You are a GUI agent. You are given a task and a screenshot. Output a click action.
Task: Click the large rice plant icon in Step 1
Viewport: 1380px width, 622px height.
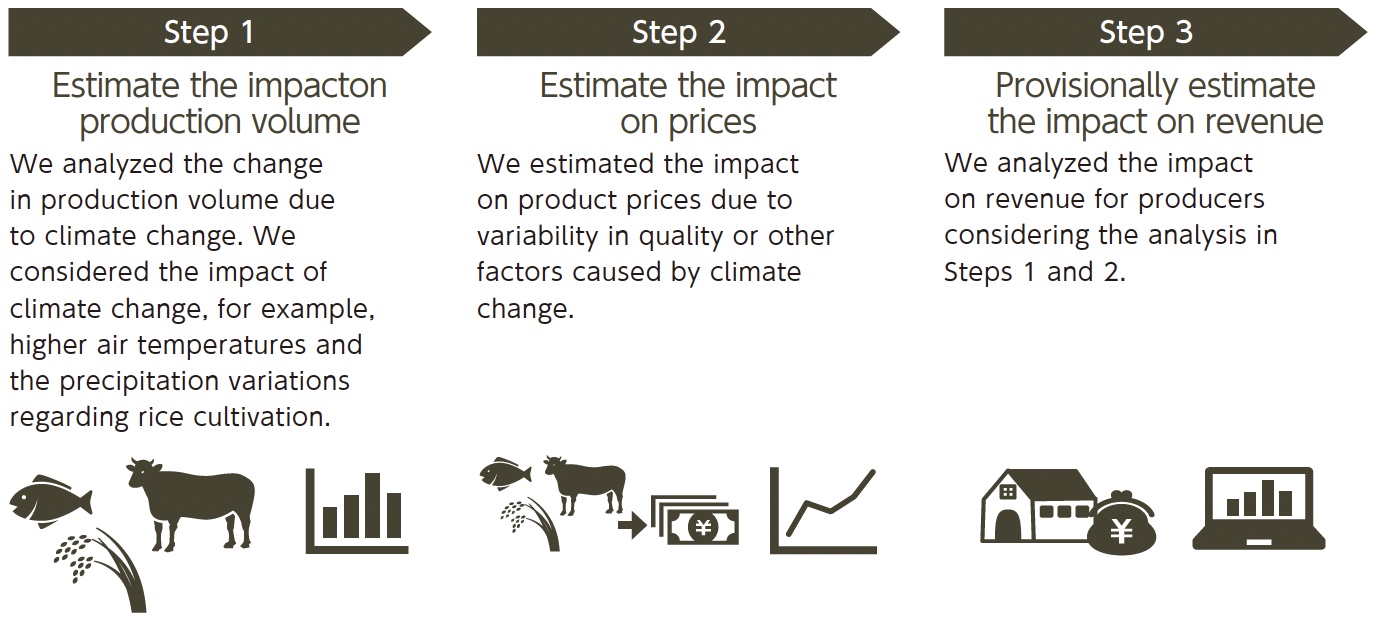[105, 570]
